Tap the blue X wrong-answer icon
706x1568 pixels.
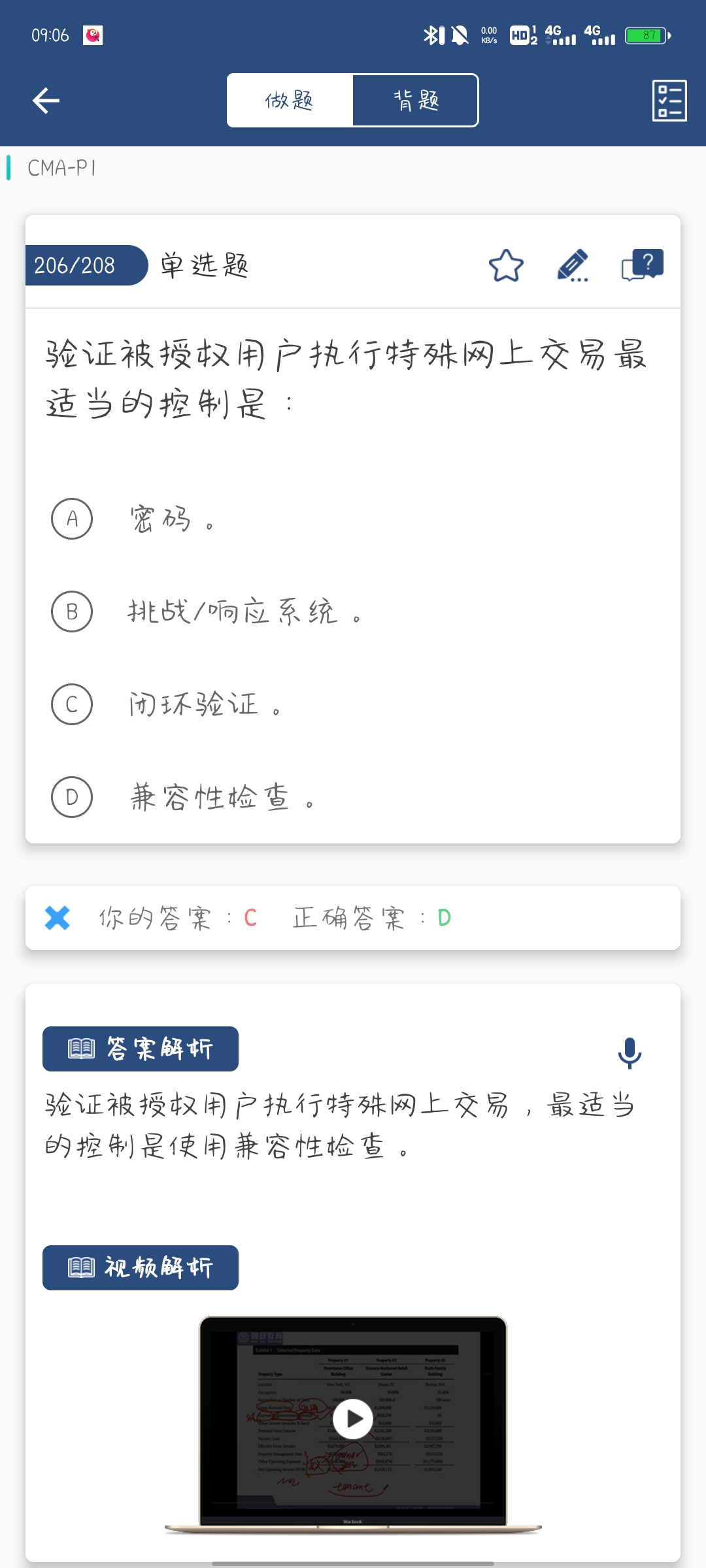tap(58, 918)
